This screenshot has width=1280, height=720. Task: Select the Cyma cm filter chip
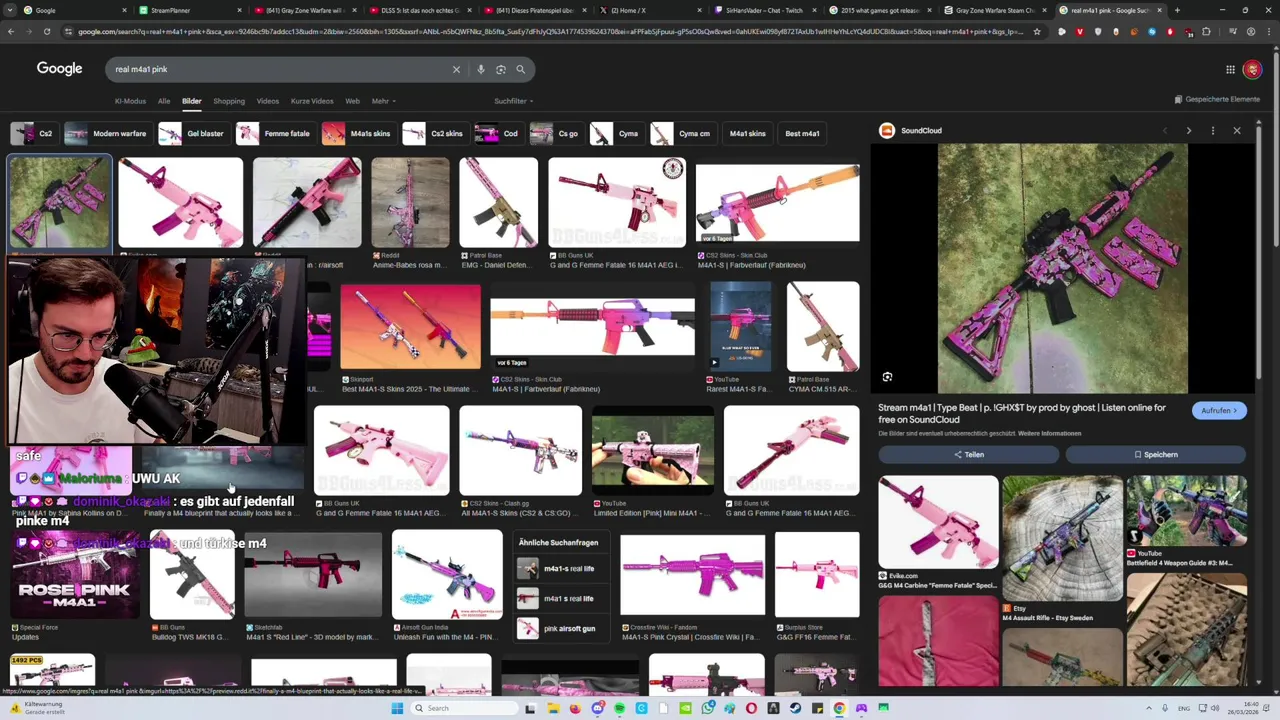[x=682, y=133]
